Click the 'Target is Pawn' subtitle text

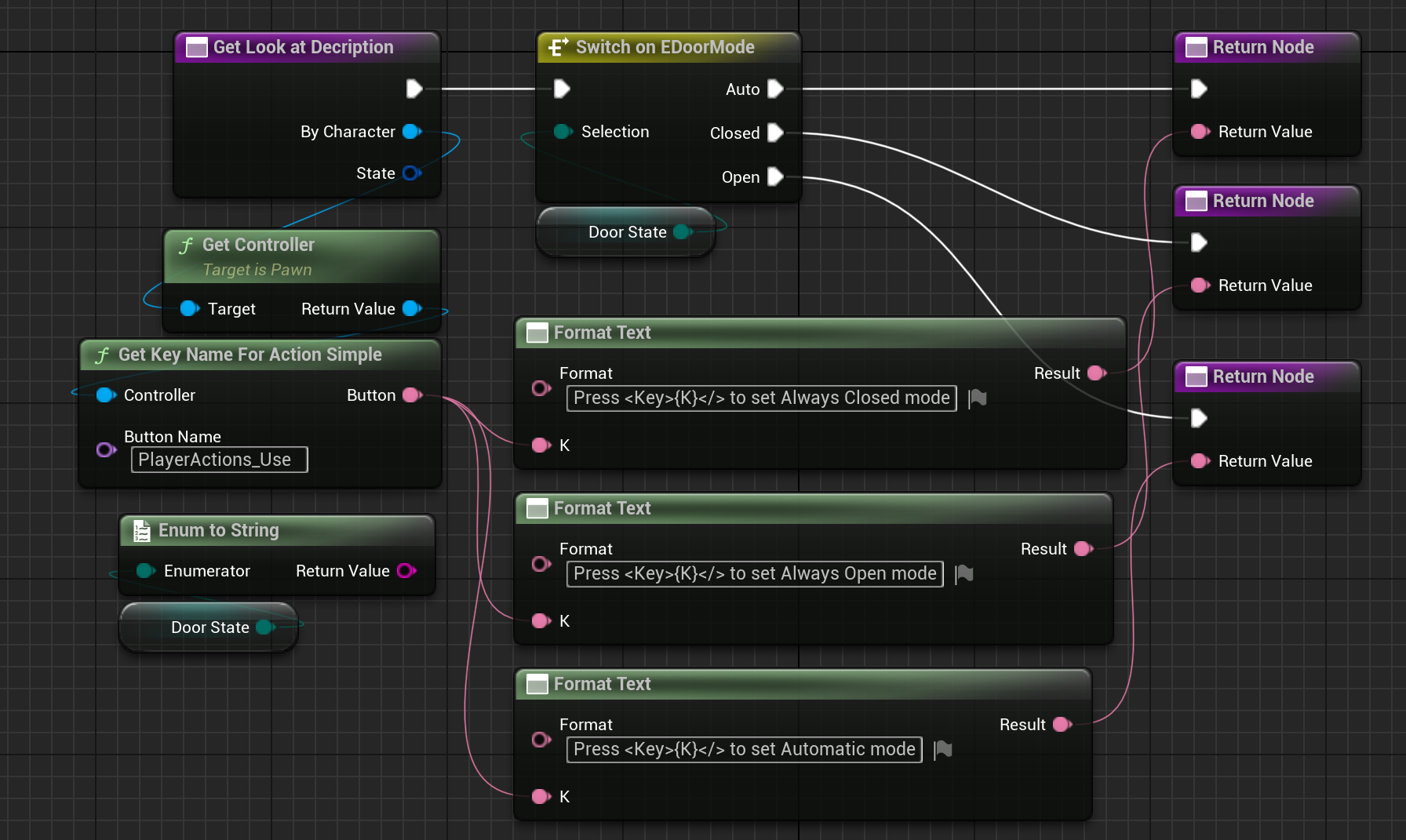click(x=257, y=270)
